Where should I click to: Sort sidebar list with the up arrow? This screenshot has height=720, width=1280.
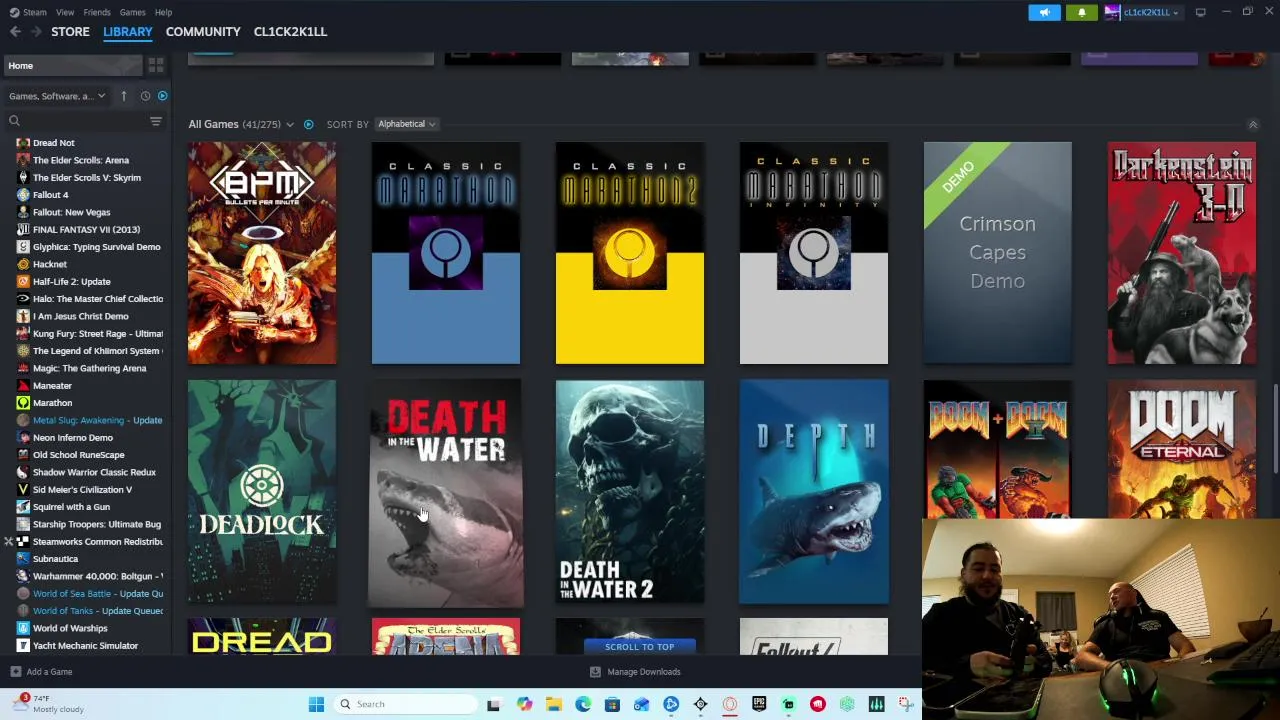click(x=124, y=96)
